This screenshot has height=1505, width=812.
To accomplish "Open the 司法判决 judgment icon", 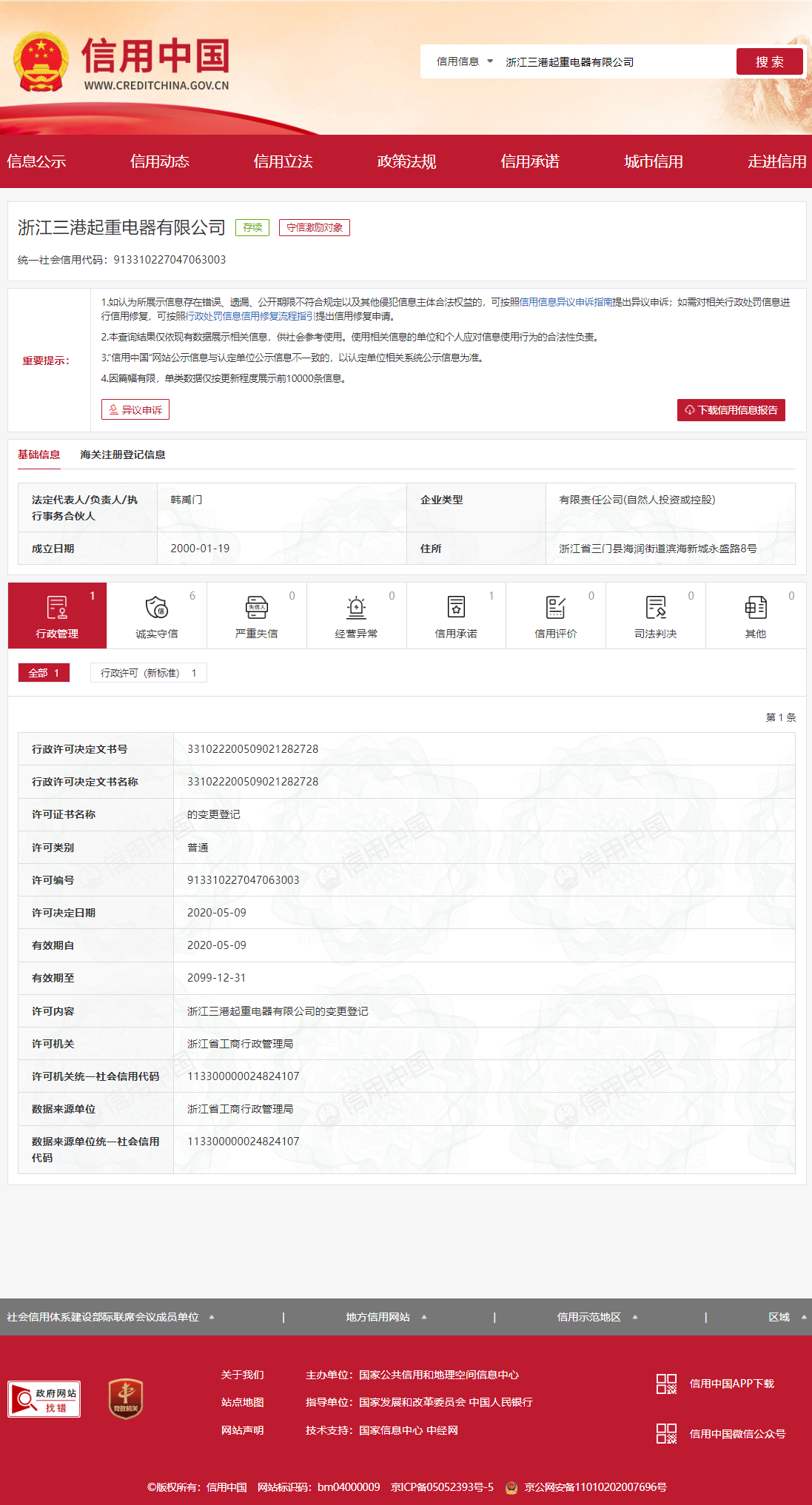I will (x=656, y=607).
